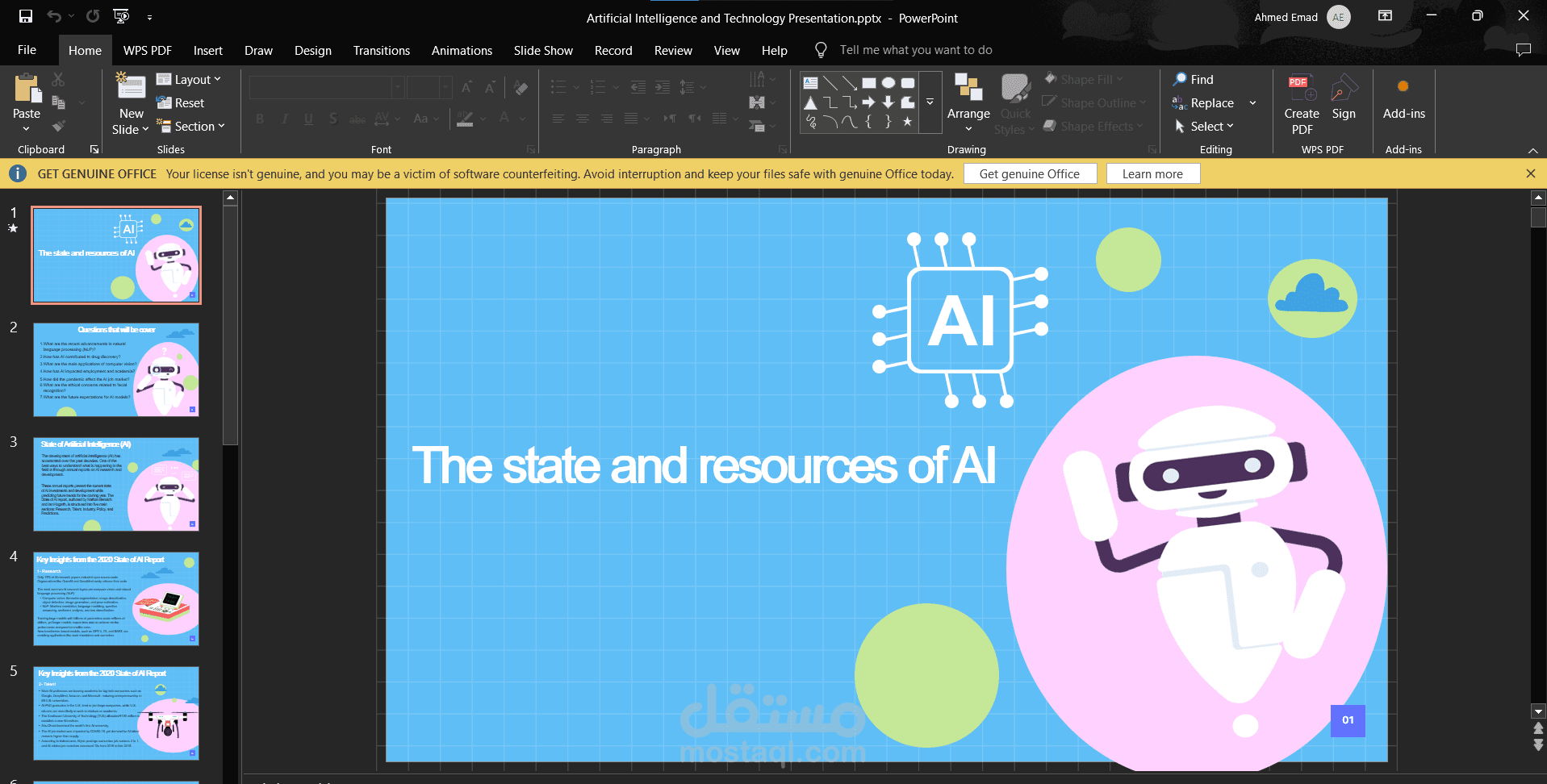
Task: Open the Section dropdown
Action: [190, 126]
